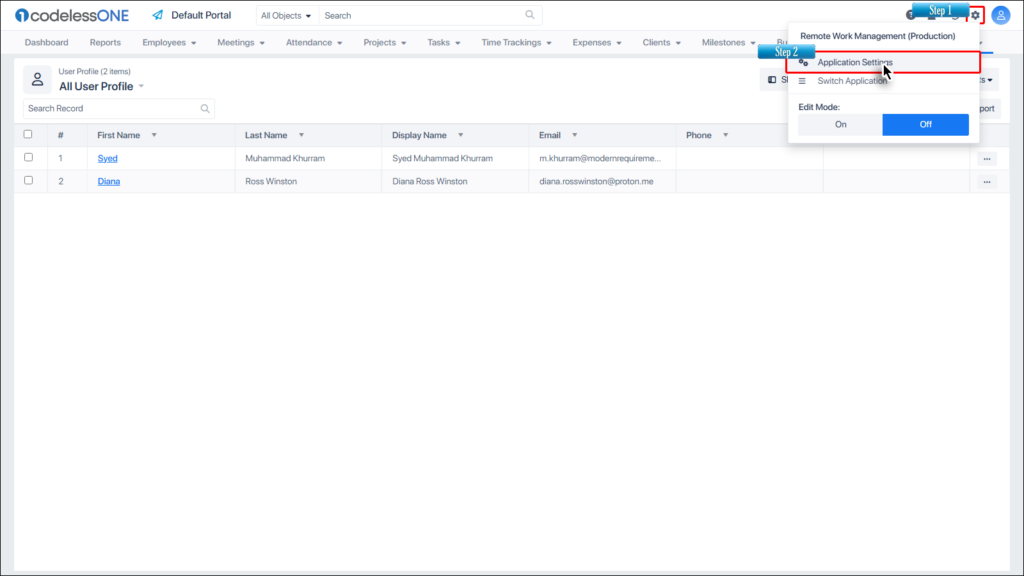Expand the All User Profile view dropdown
Image resolution: width=1024 pixels, height=576 pixels.
(141, 86)
